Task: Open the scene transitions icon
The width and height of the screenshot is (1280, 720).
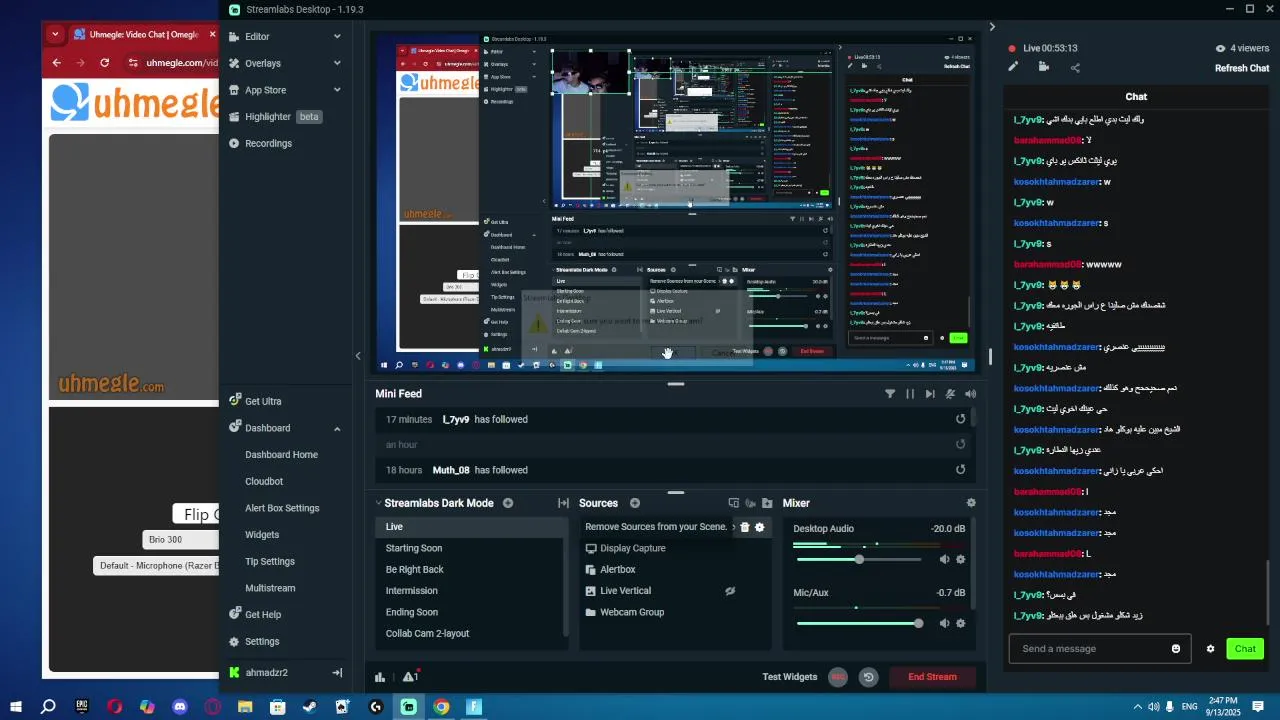Action: [x=563, y=503]
